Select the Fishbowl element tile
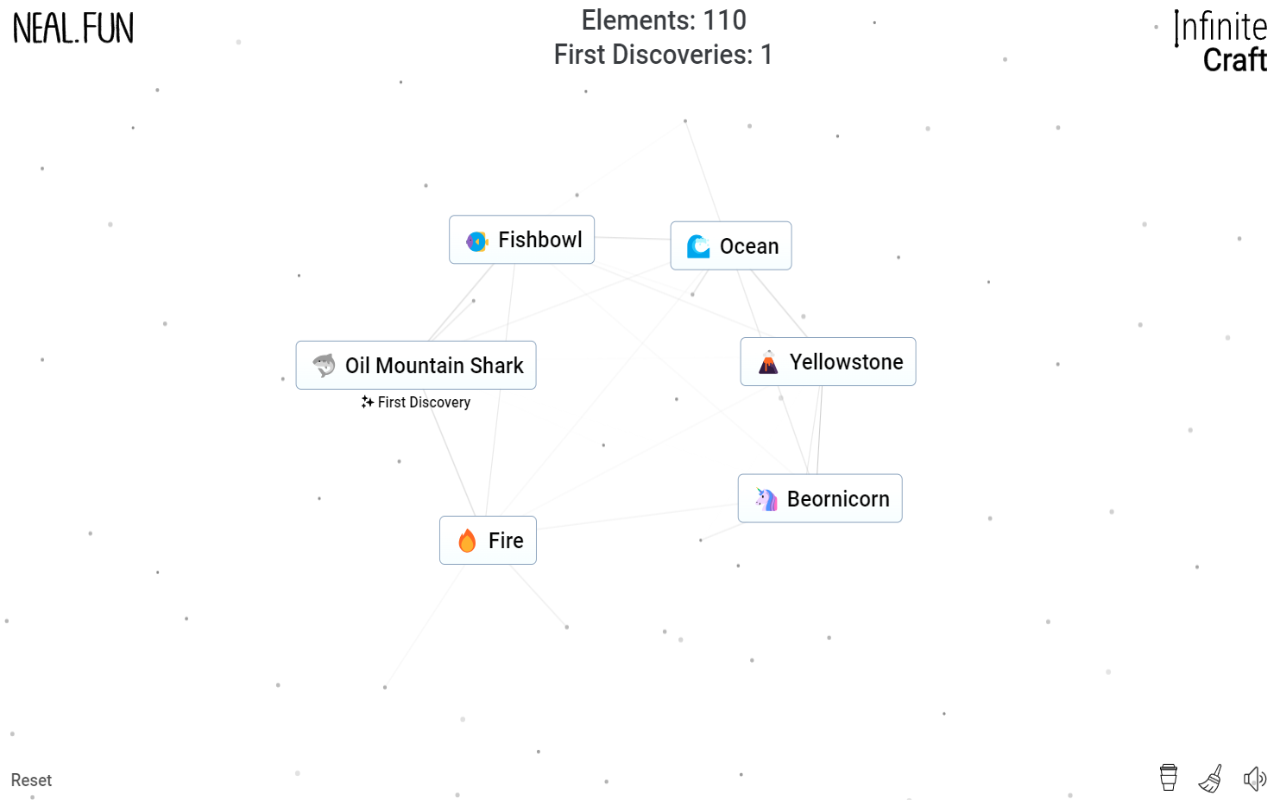Viewport: 1280px width, 800px height. click(522, 240)
